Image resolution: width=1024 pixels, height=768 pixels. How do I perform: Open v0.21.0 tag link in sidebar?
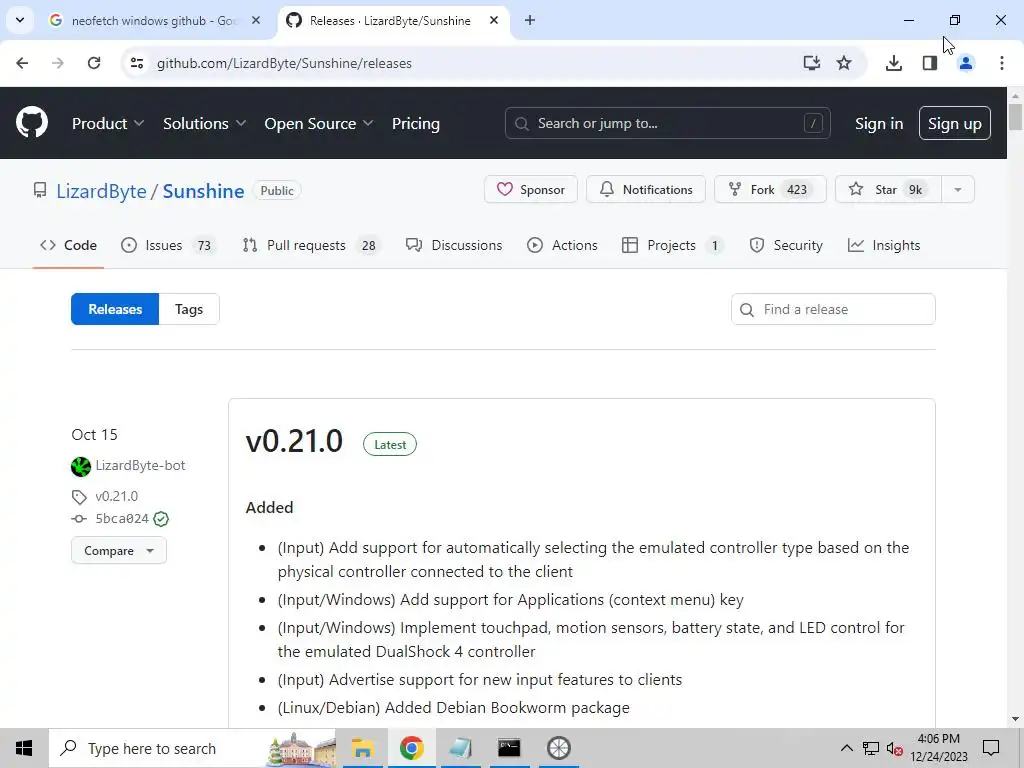click(116, 496)
